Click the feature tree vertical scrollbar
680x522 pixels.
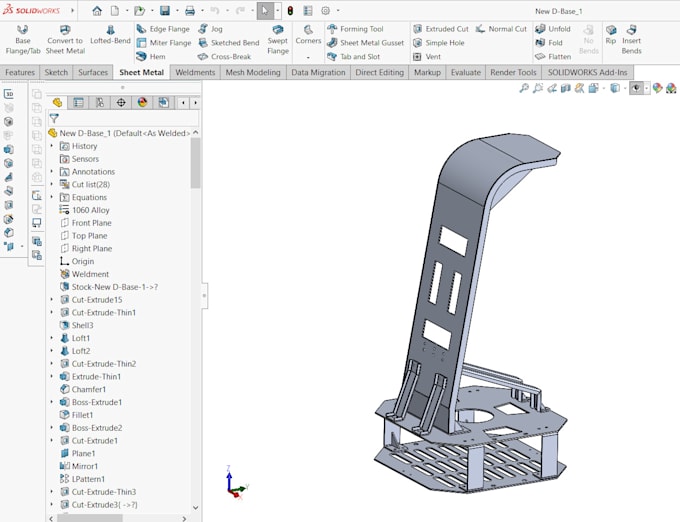coord(196,163)
